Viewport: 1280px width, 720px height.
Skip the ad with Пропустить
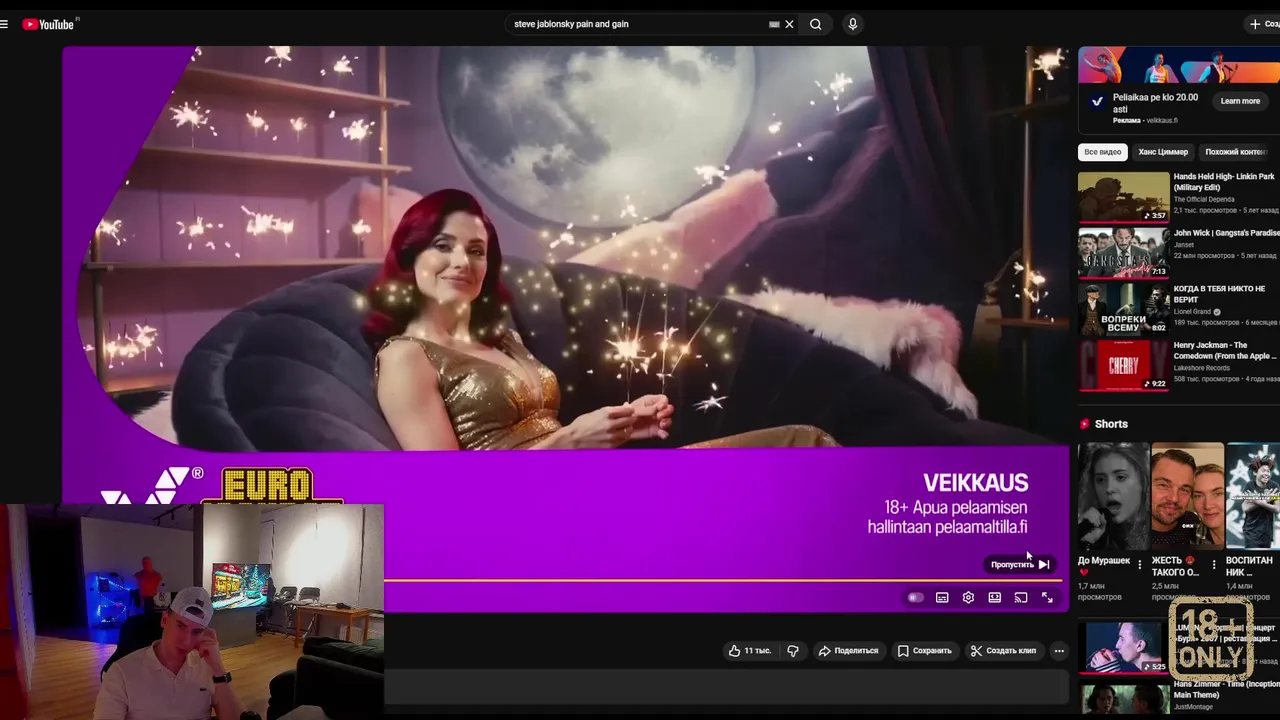click(x=1019, y=564)
